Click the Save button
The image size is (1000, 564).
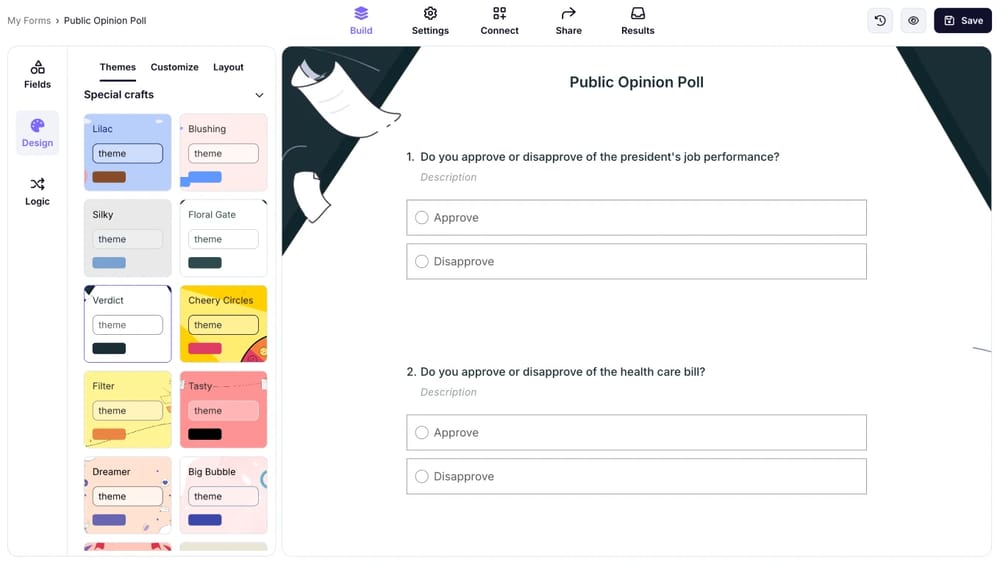coord(963,20)
